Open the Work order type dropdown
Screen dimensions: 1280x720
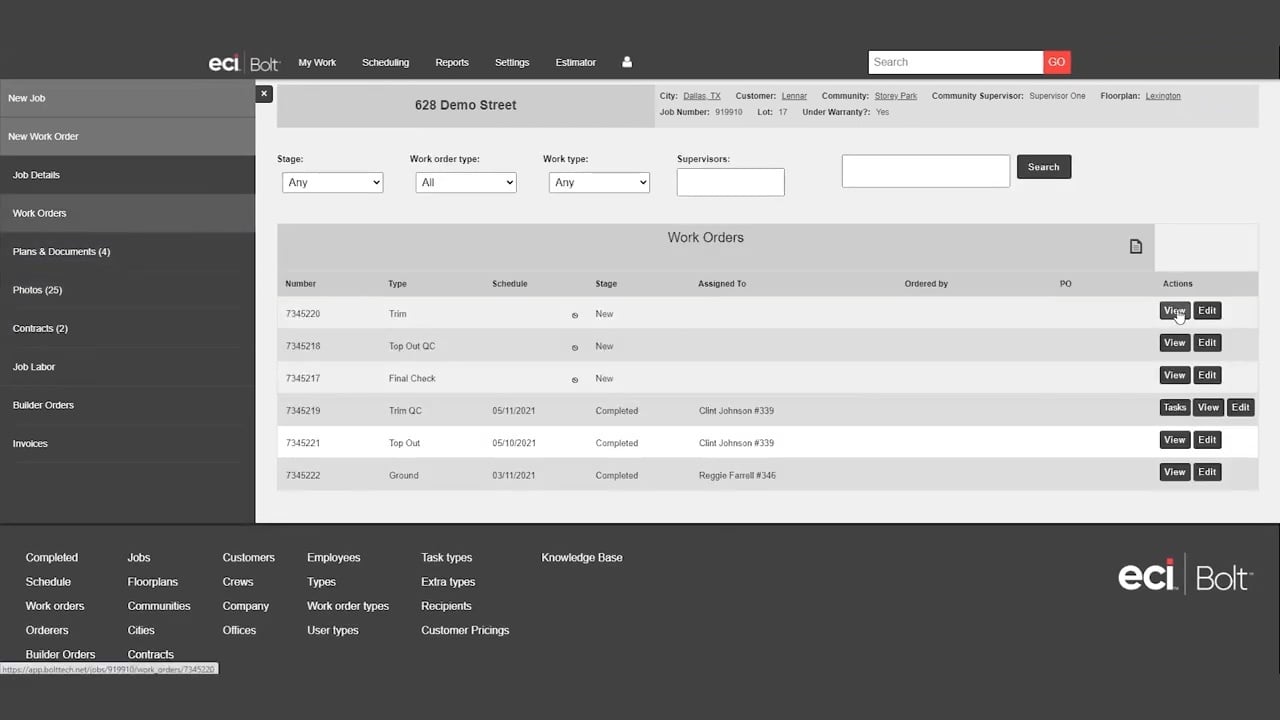(465, 182)
